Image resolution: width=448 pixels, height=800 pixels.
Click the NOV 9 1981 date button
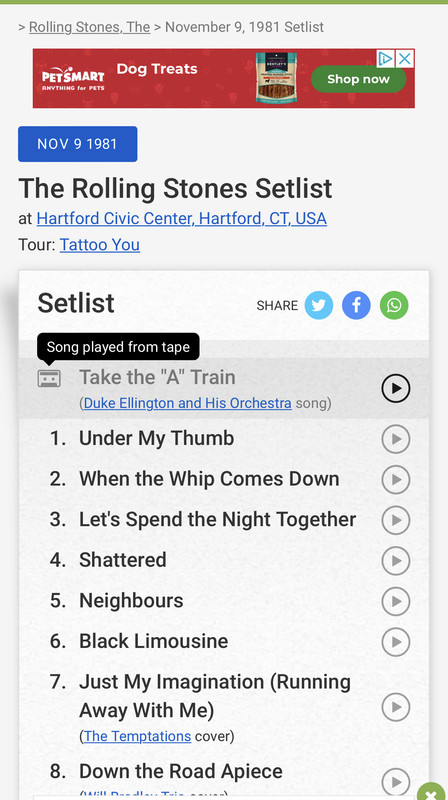coord(78,144)
